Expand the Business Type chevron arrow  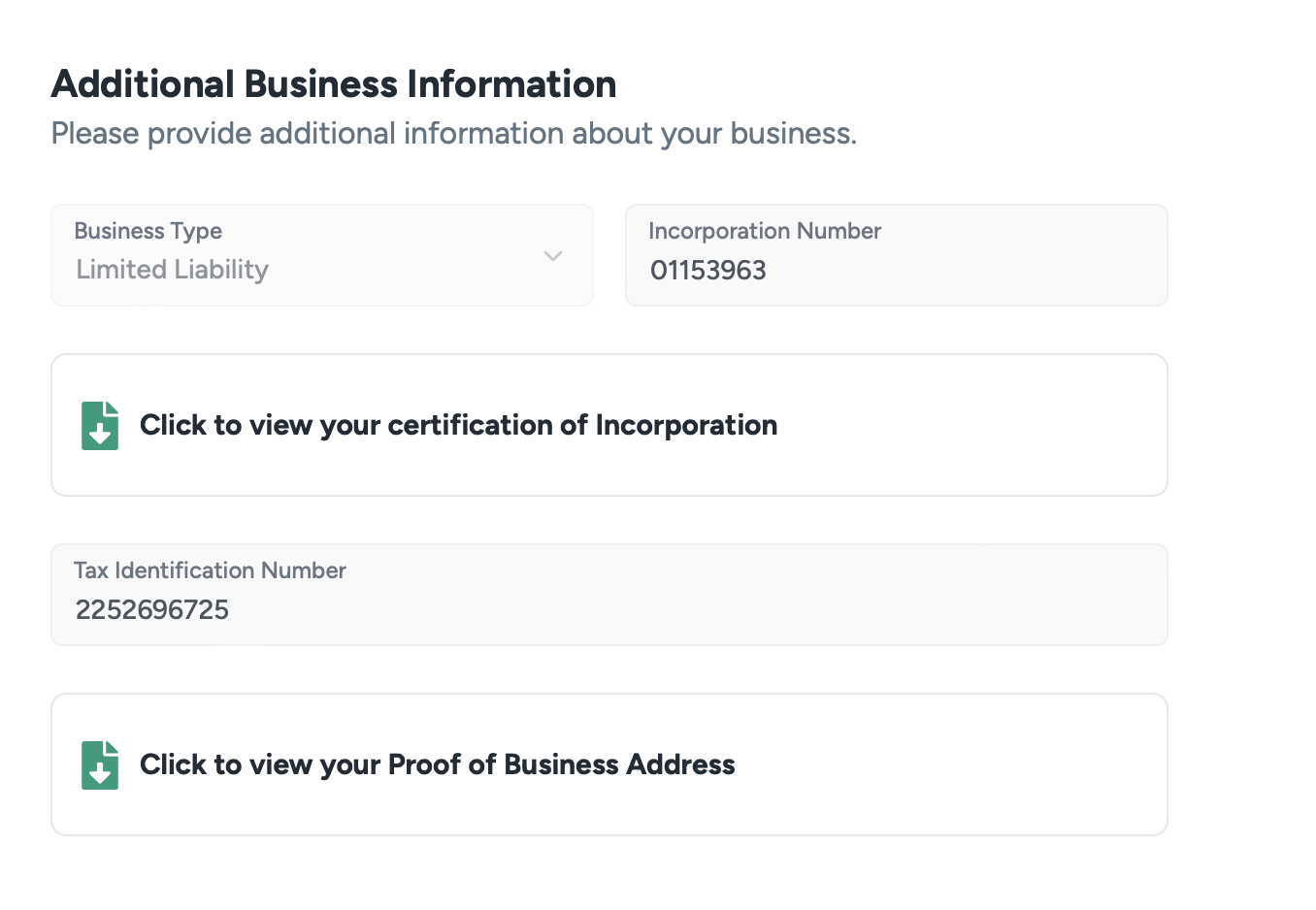[553, 256]
